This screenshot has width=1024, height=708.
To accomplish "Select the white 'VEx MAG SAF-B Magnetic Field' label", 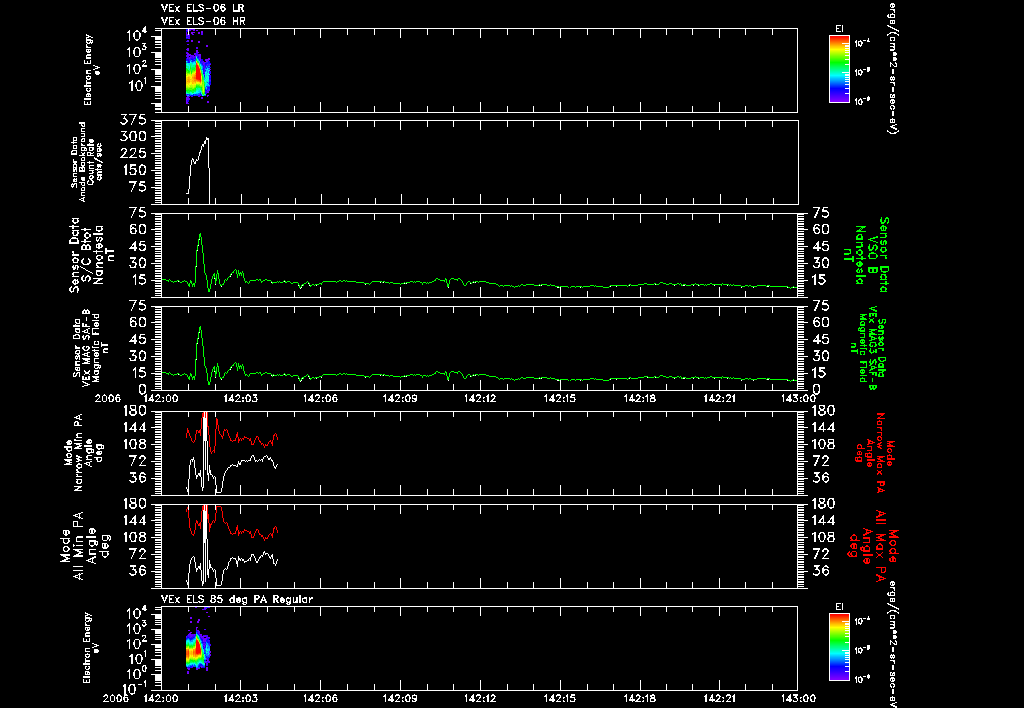I will 91,349.
